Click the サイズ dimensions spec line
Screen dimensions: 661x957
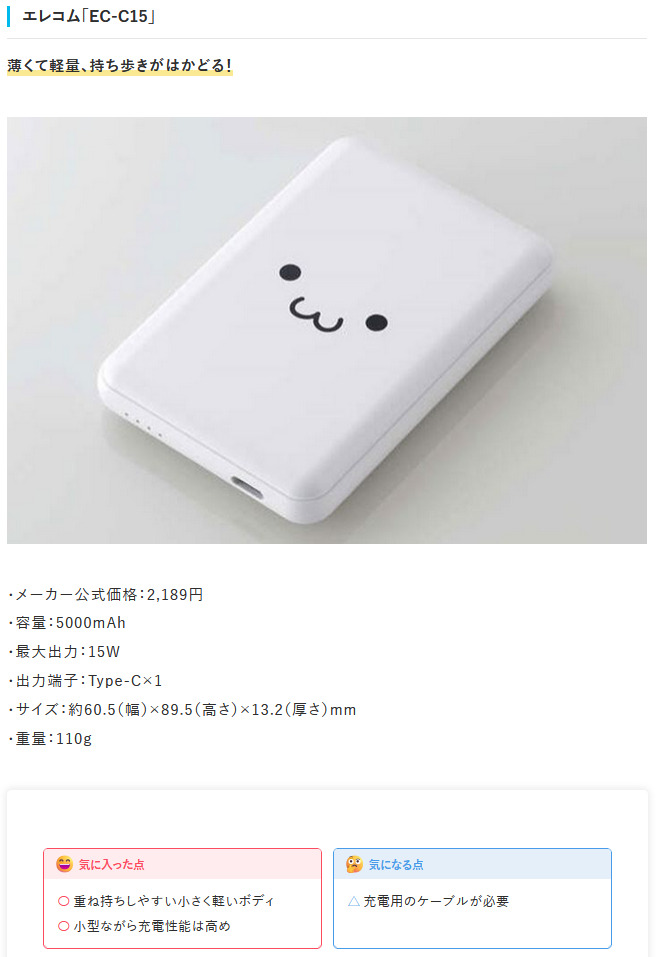pyautogui.click(x=182, y=710)
